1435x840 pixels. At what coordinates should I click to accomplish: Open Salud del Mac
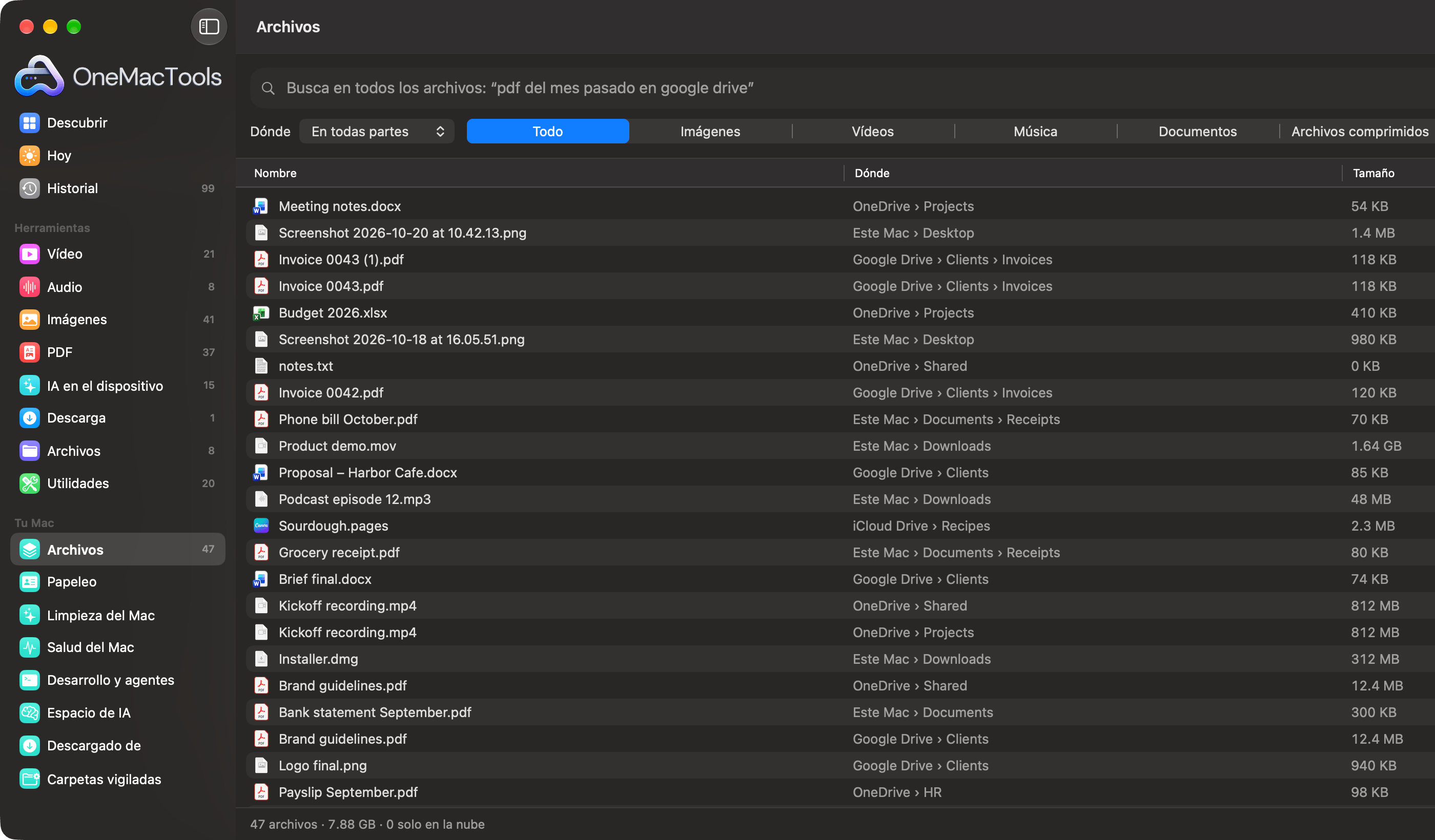[x=117, y=647]
